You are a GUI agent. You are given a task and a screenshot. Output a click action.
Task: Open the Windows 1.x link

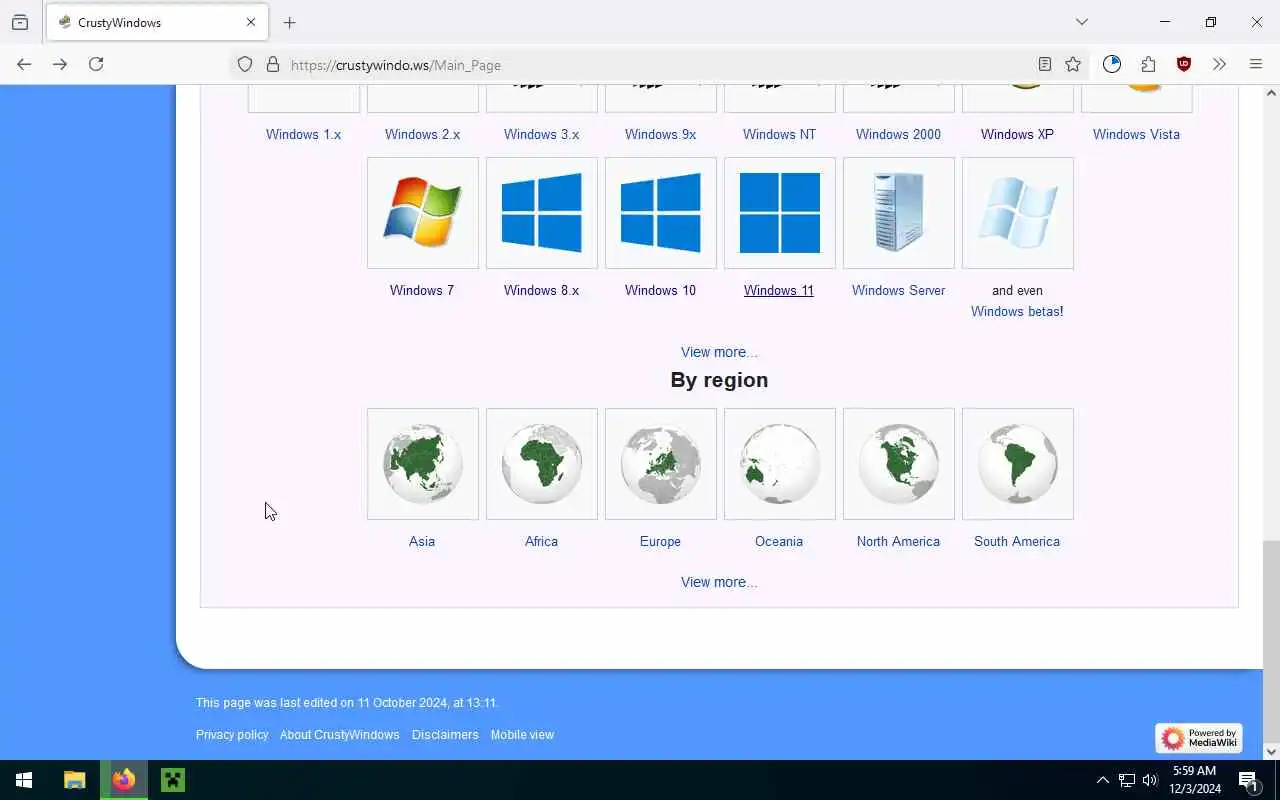coord(303,134)
